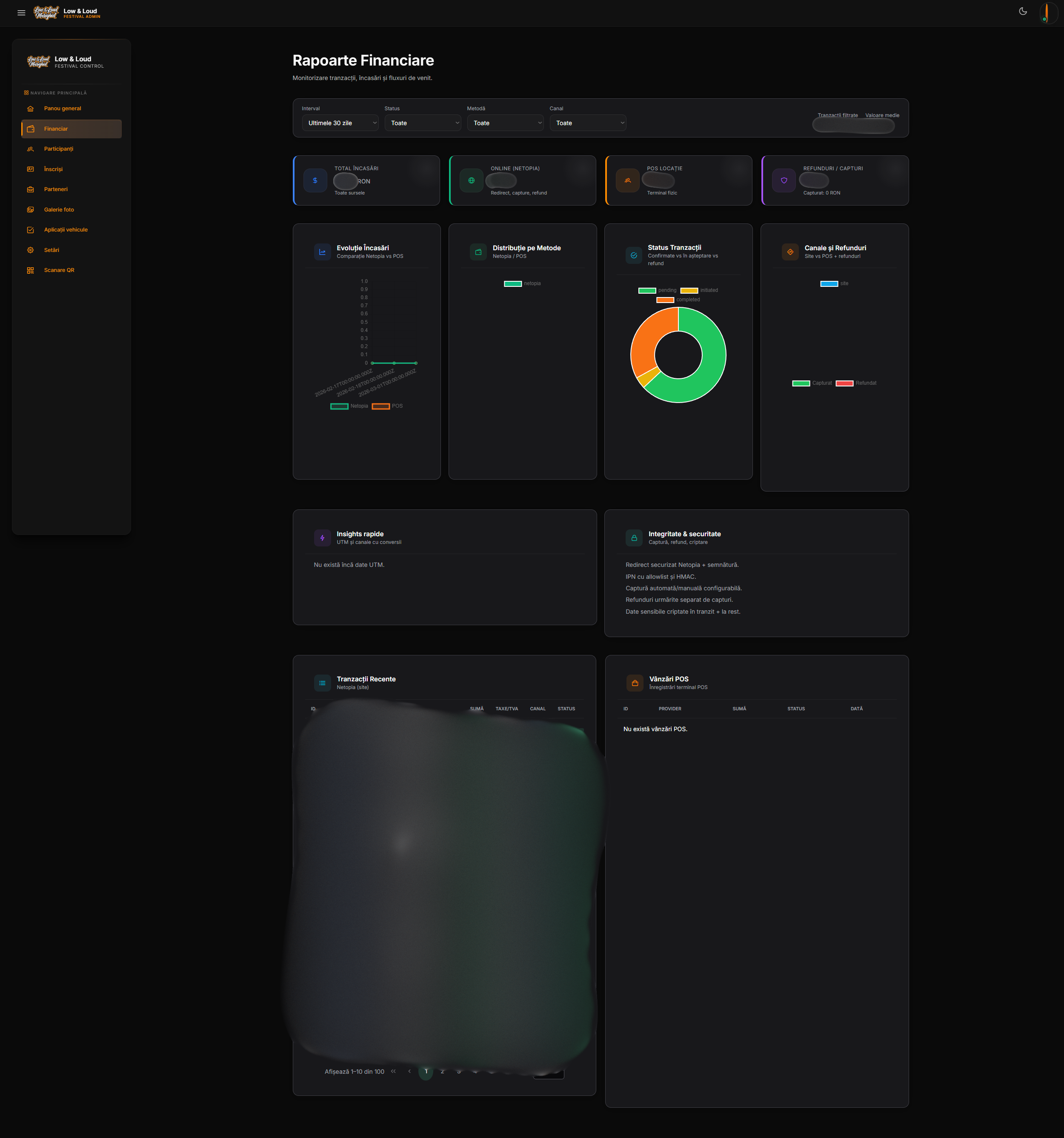This screenshot has height=1138, width=1064.
Task: Click the lightning icon beside Insights rapide
Action: click(x=322, y=538)
